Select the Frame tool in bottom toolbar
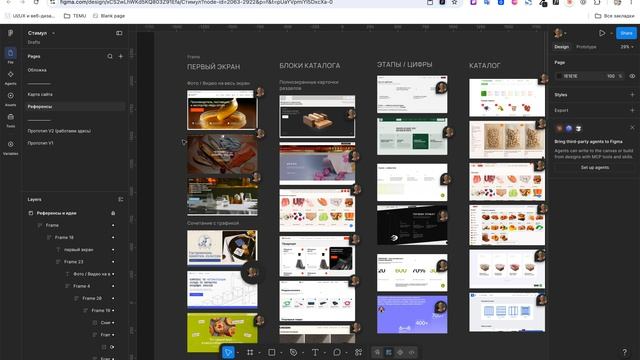640x360 pixels. coord(250,352)
